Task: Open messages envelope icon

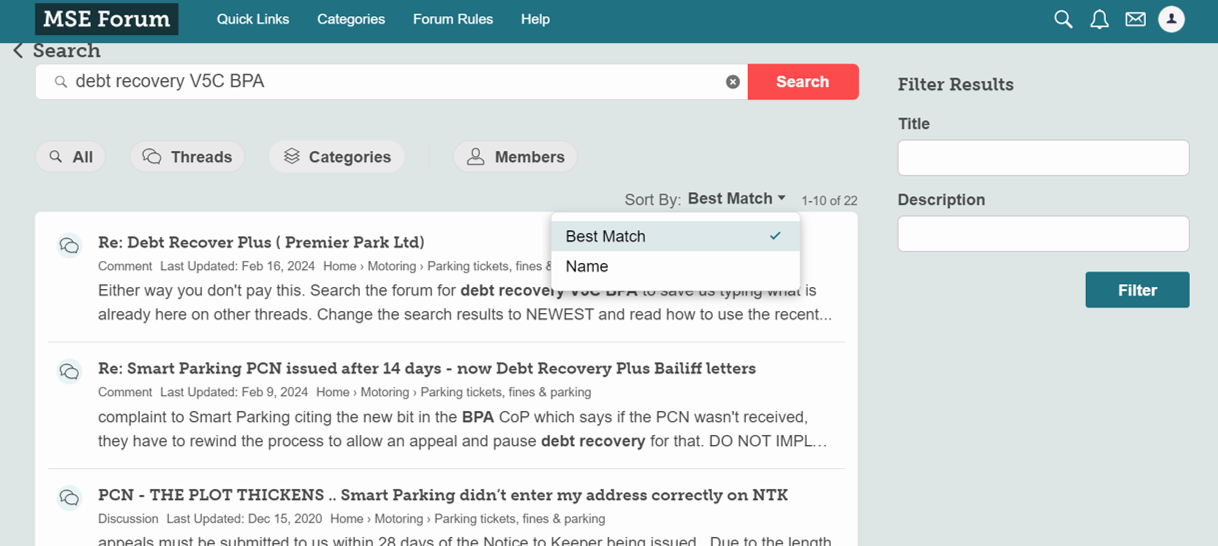Action: (x=1135, y=19)
